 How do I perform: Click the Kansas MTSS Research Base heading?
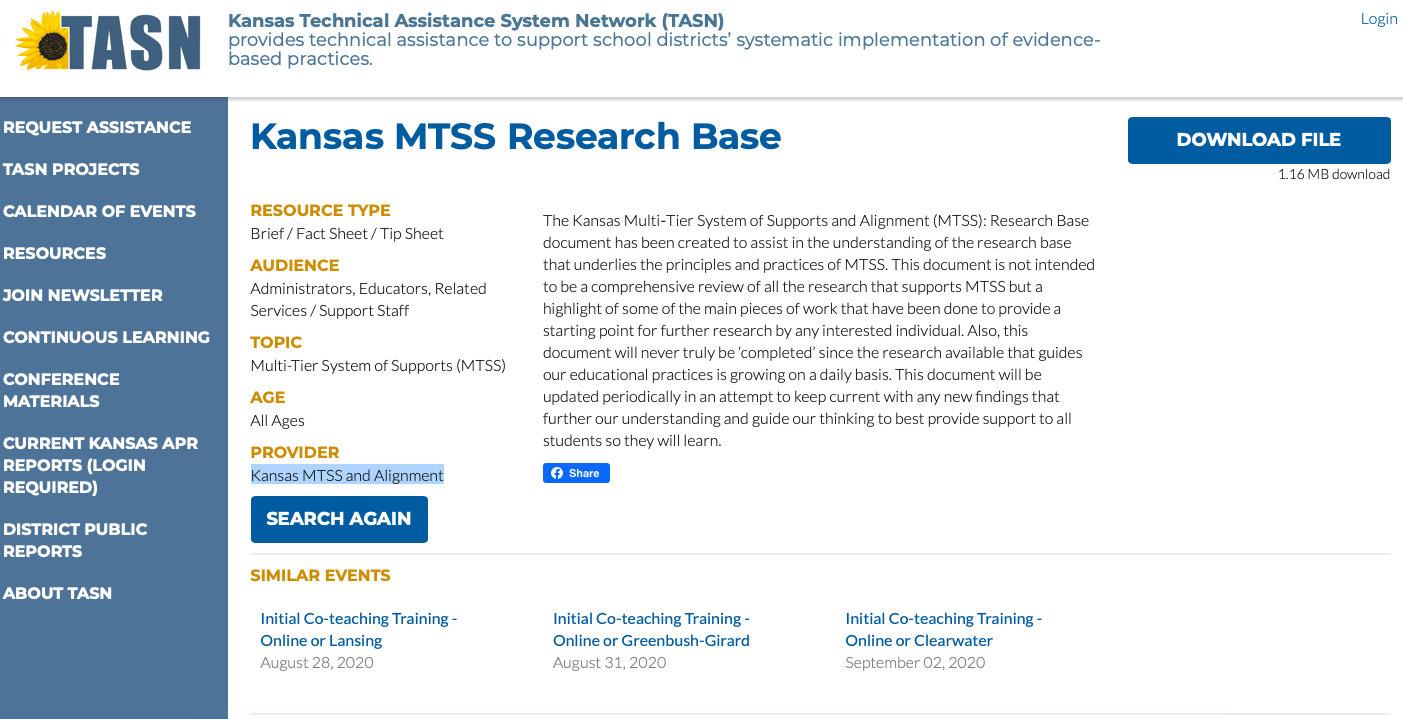(516, 136)
